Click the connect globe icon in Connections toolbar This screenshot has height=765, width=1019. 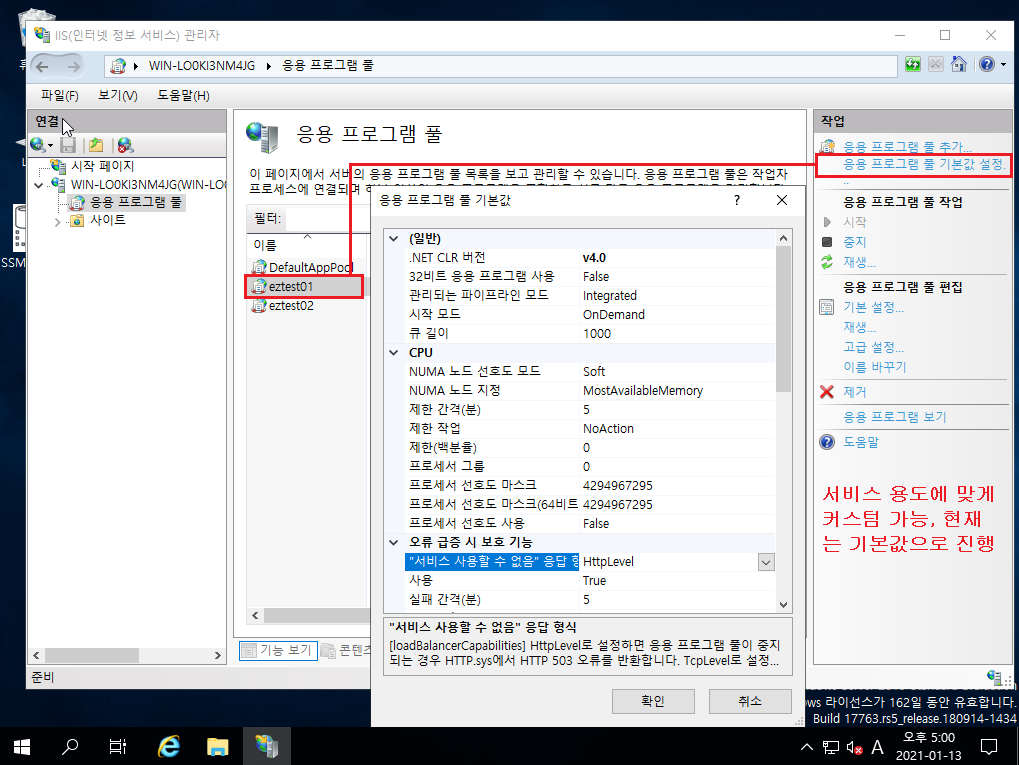pos(38,145)
